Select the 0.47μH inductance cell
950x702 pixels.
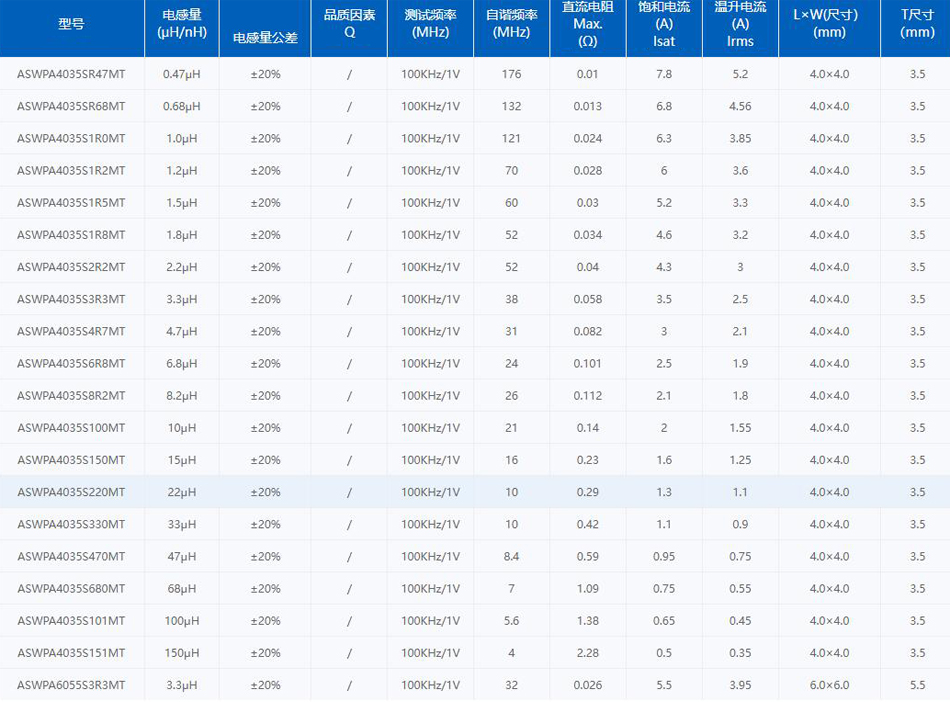pyautogui.click(x=182, y=75)
